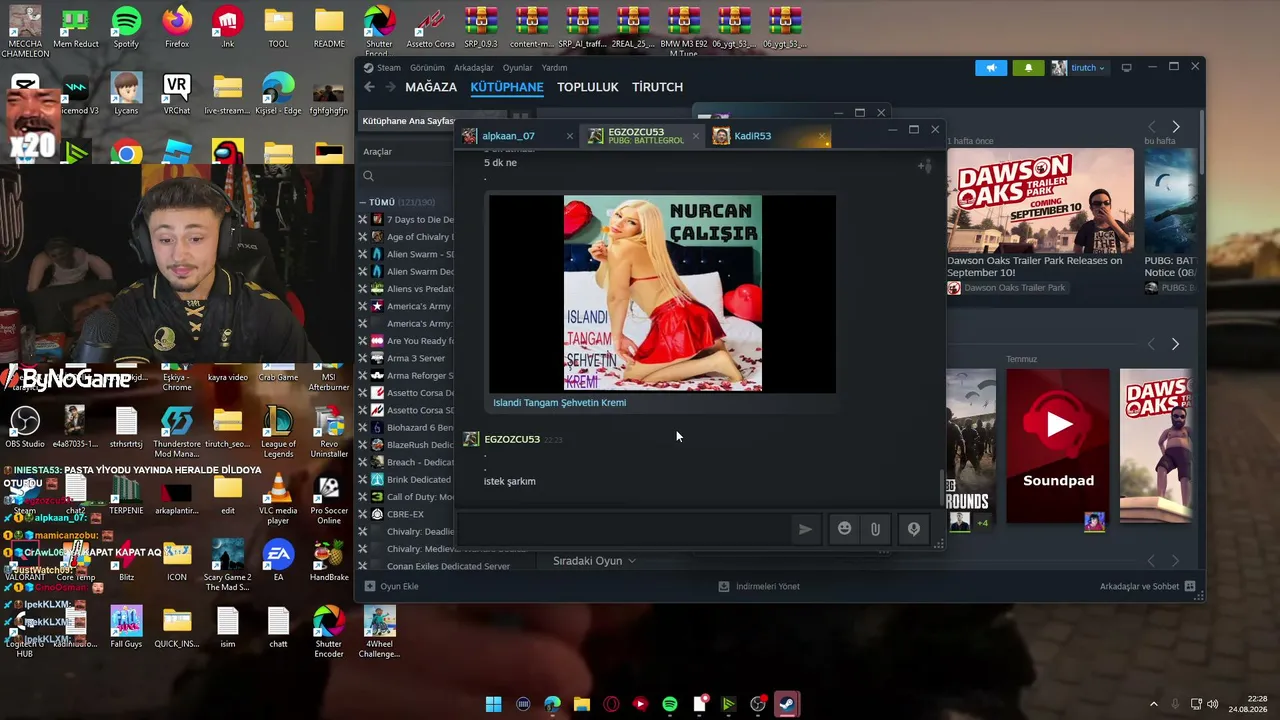This screenshot has width=1280, height=720.
Task: Click the chat history scrollbar
Action: [x=940, y=488]
